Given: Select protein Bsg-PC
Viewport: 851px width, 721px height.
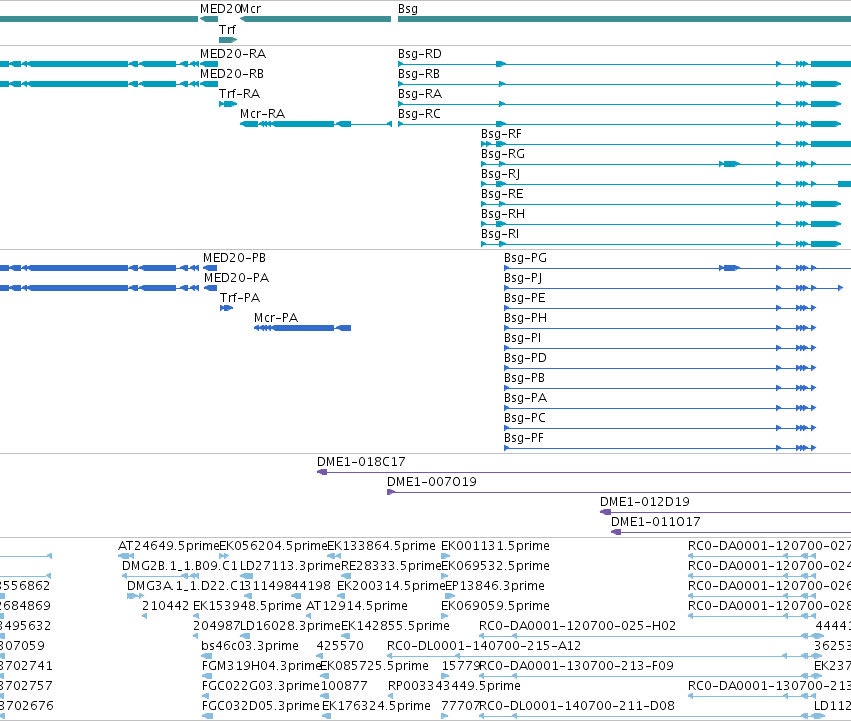Looking at the screenshot, I should point(525,419).
